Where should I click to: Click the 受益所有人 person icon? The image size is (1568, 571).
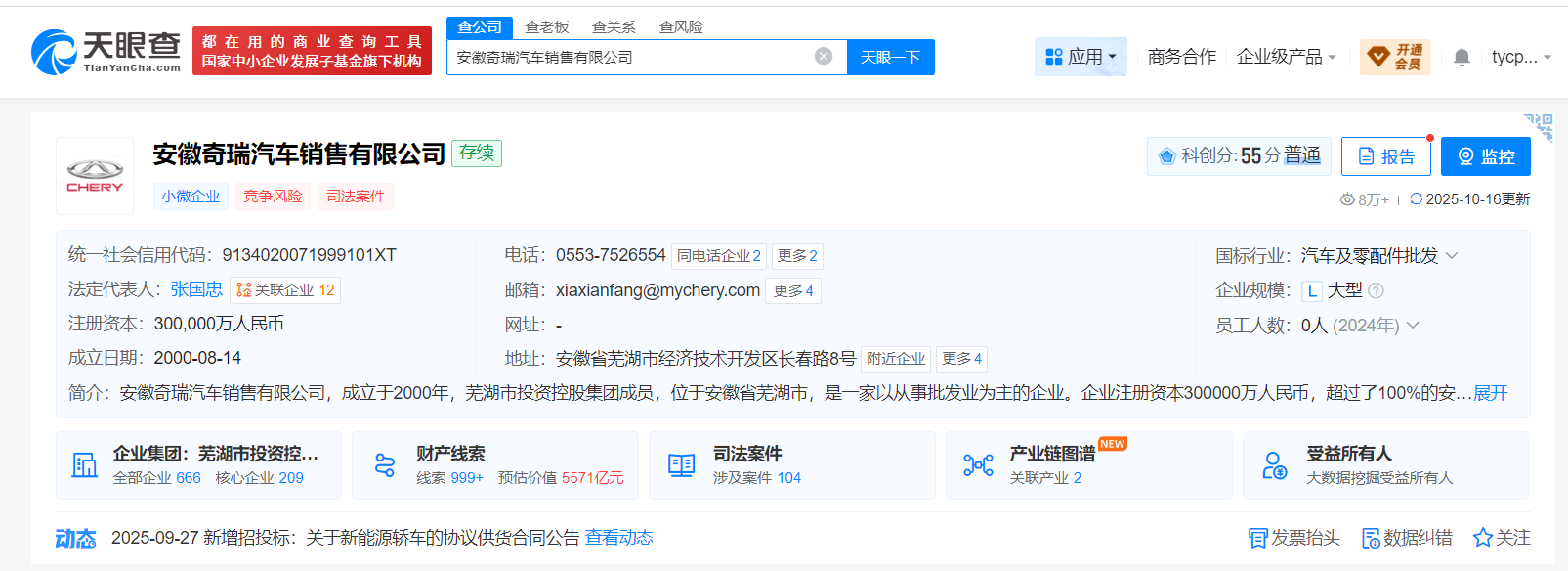click(1274, 465)
